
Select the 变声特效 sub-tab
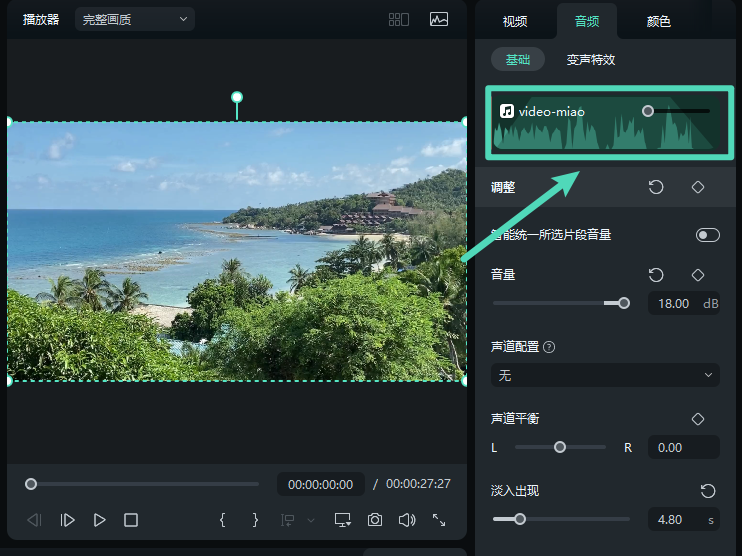(x=591, y=60)
